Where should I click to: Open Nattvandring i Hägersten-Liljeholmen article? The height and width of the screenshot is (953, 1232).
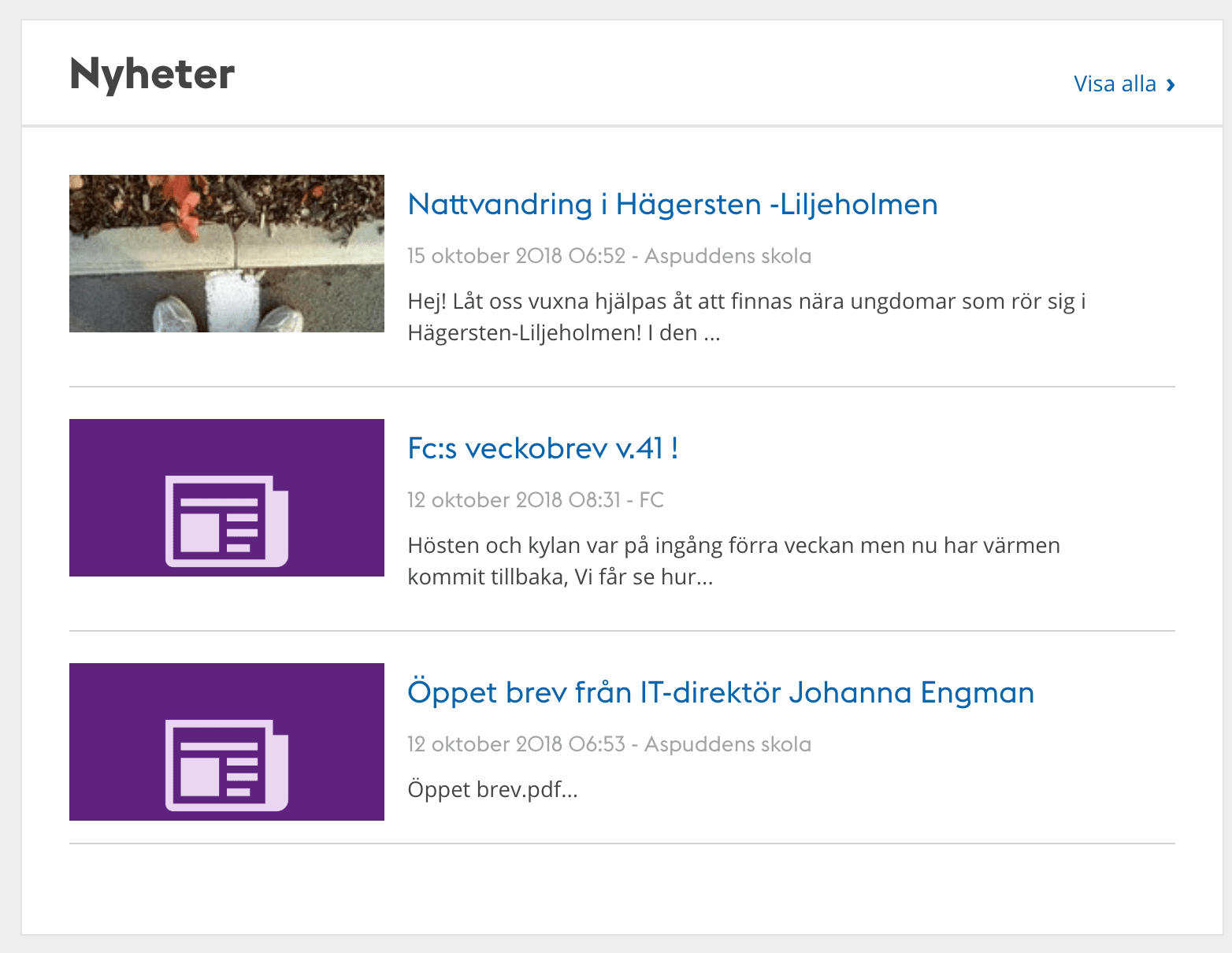[x=673, y=205]
